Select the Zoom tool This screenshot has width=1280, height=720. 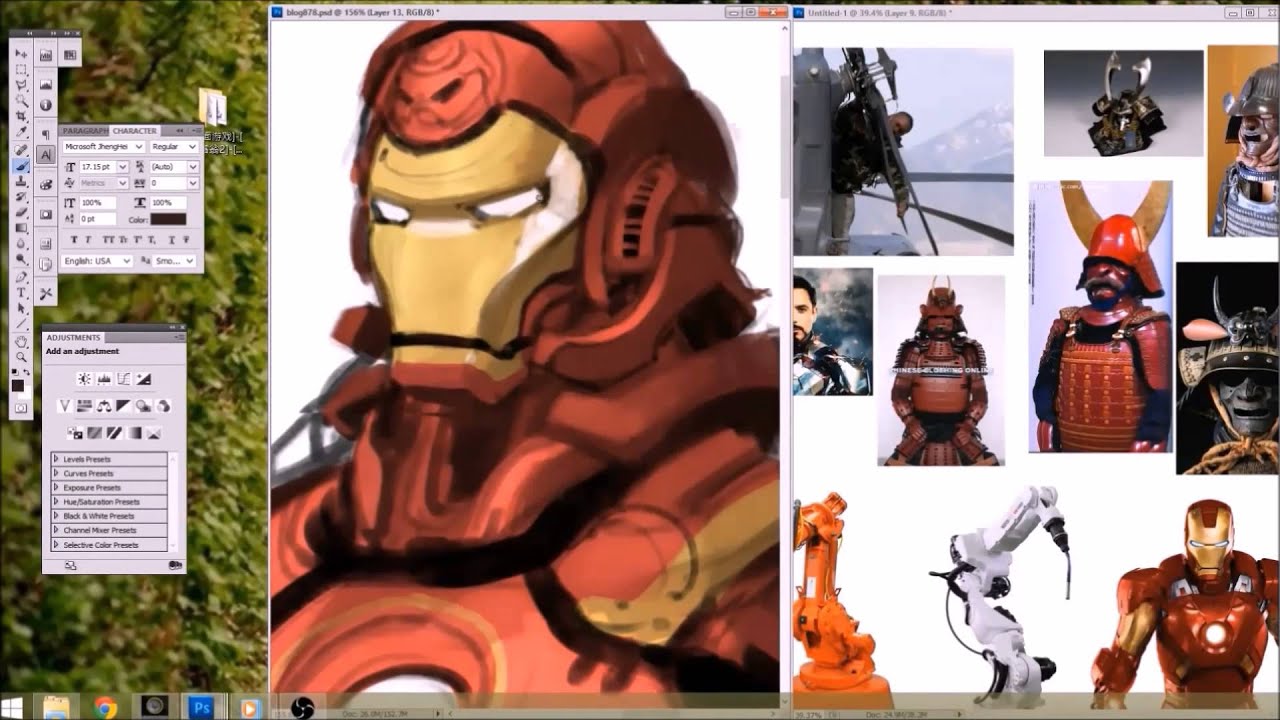coord(21,357)
